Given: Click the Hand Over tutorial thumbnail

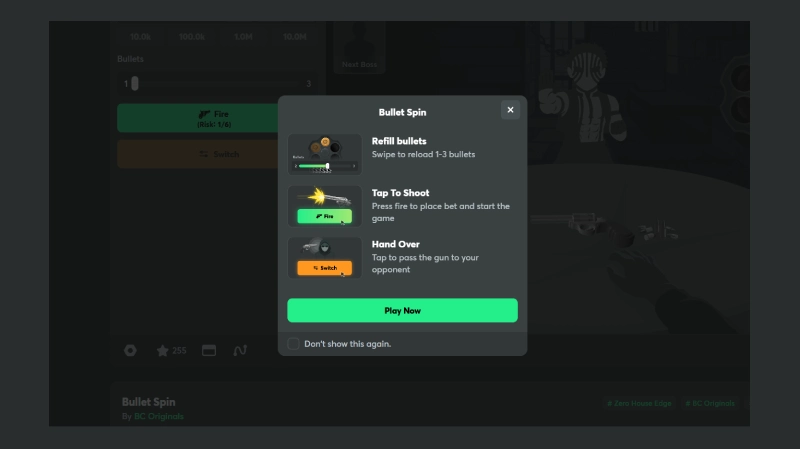Looking at the screenshot, I should tap(324, 257).
